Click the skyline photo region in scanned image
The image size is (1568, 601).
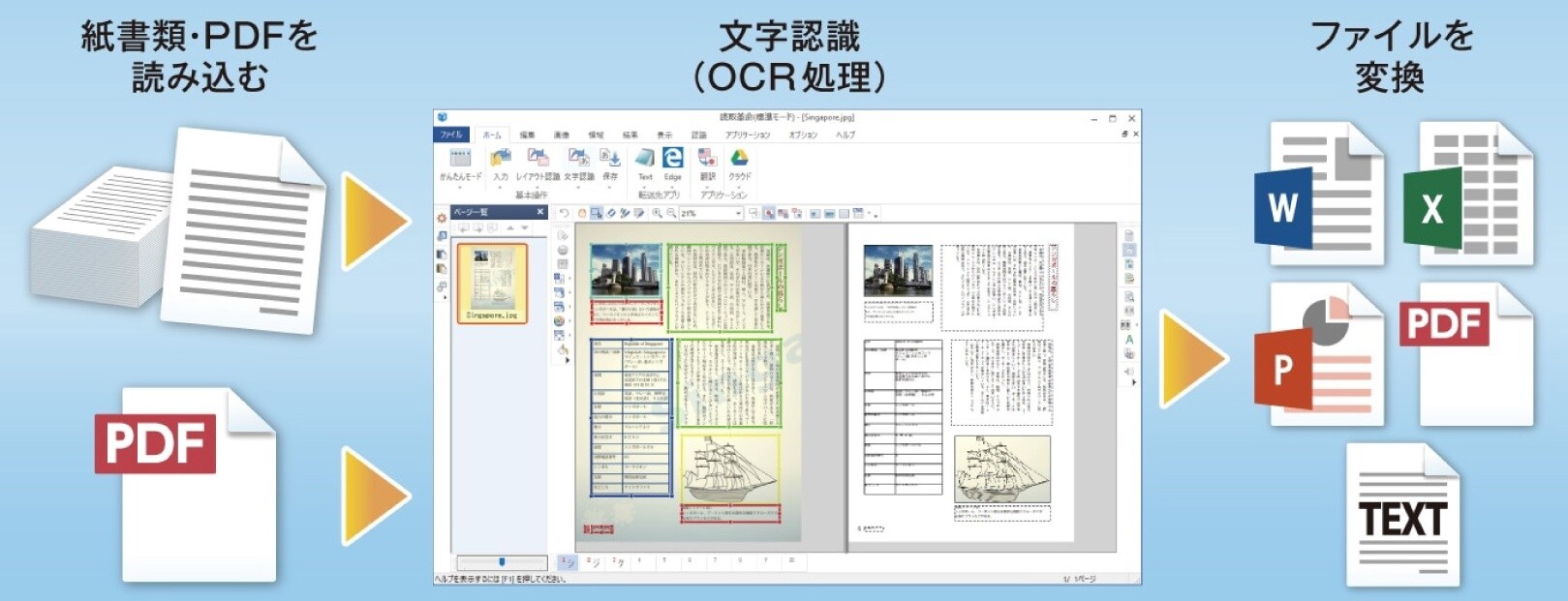[626, 269]
